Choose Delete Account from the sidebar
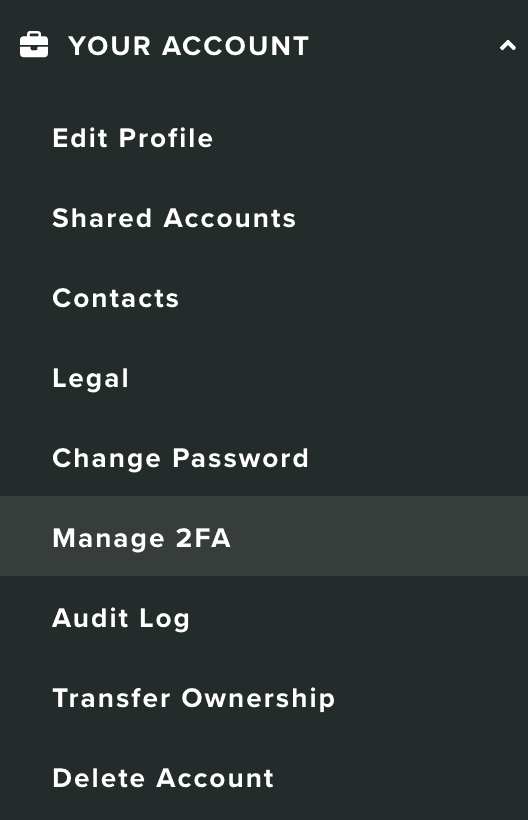This screenshot has height=820, width=528. [x=163, y=778]
